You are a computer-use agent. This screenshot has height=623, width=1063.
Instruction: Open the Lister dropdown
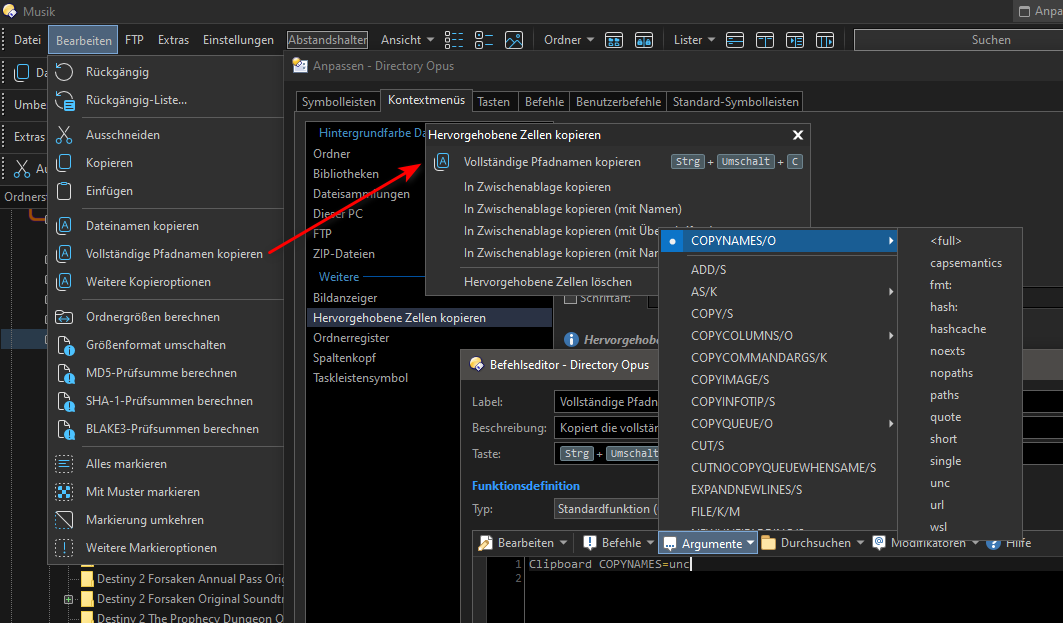(x=694, y=40)
